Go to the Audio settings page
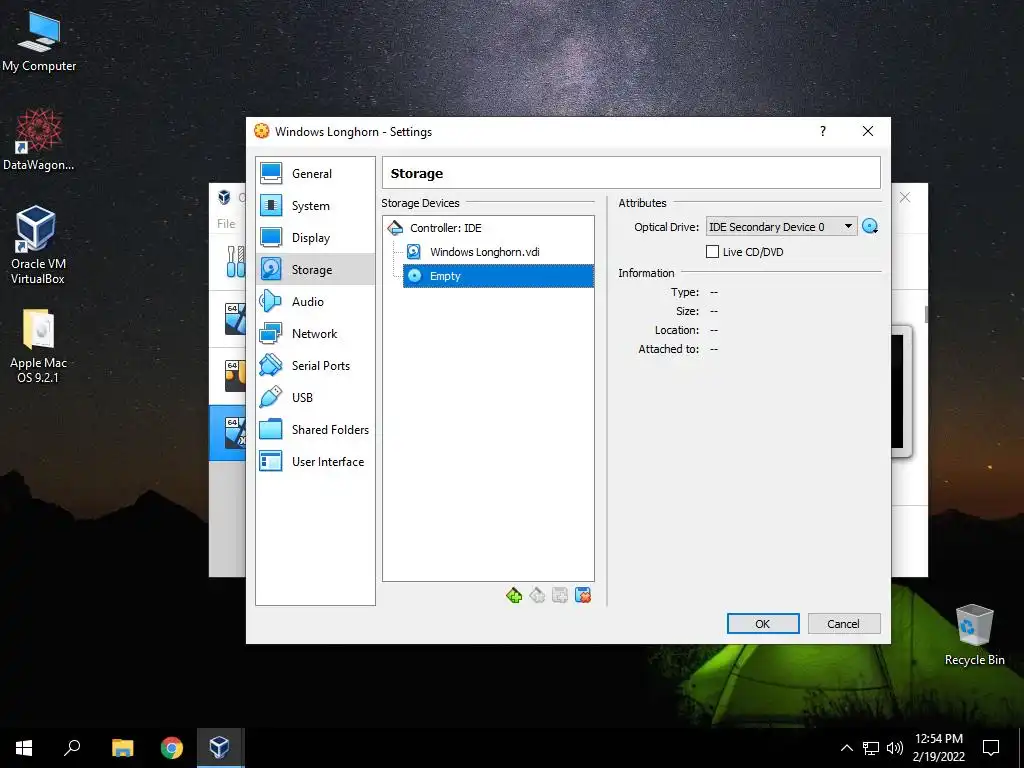This screenshot has width=1024, height=768. 315,301
